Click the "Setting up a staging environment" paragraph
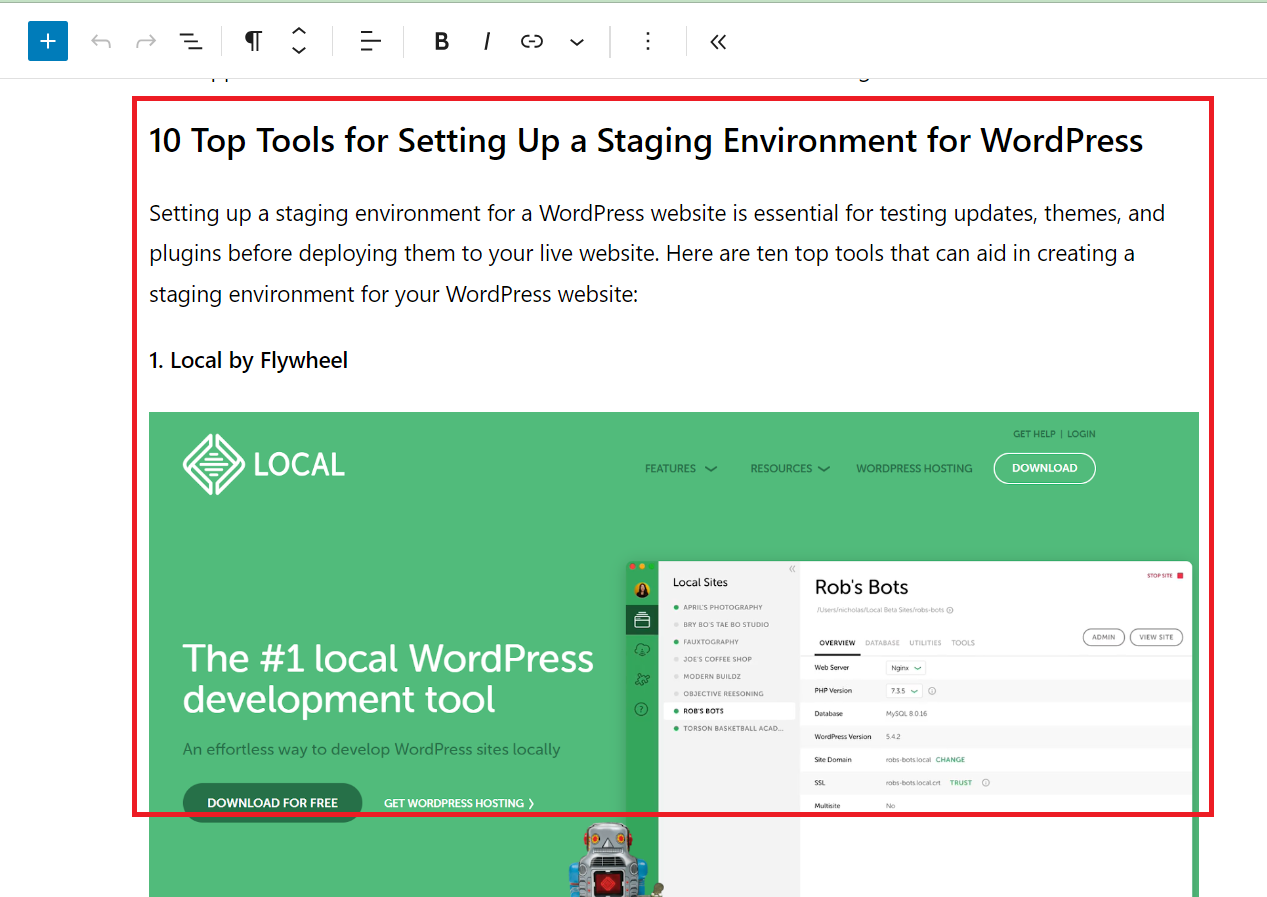This screenshot has width=1267, height=897. tap(657, 254)
